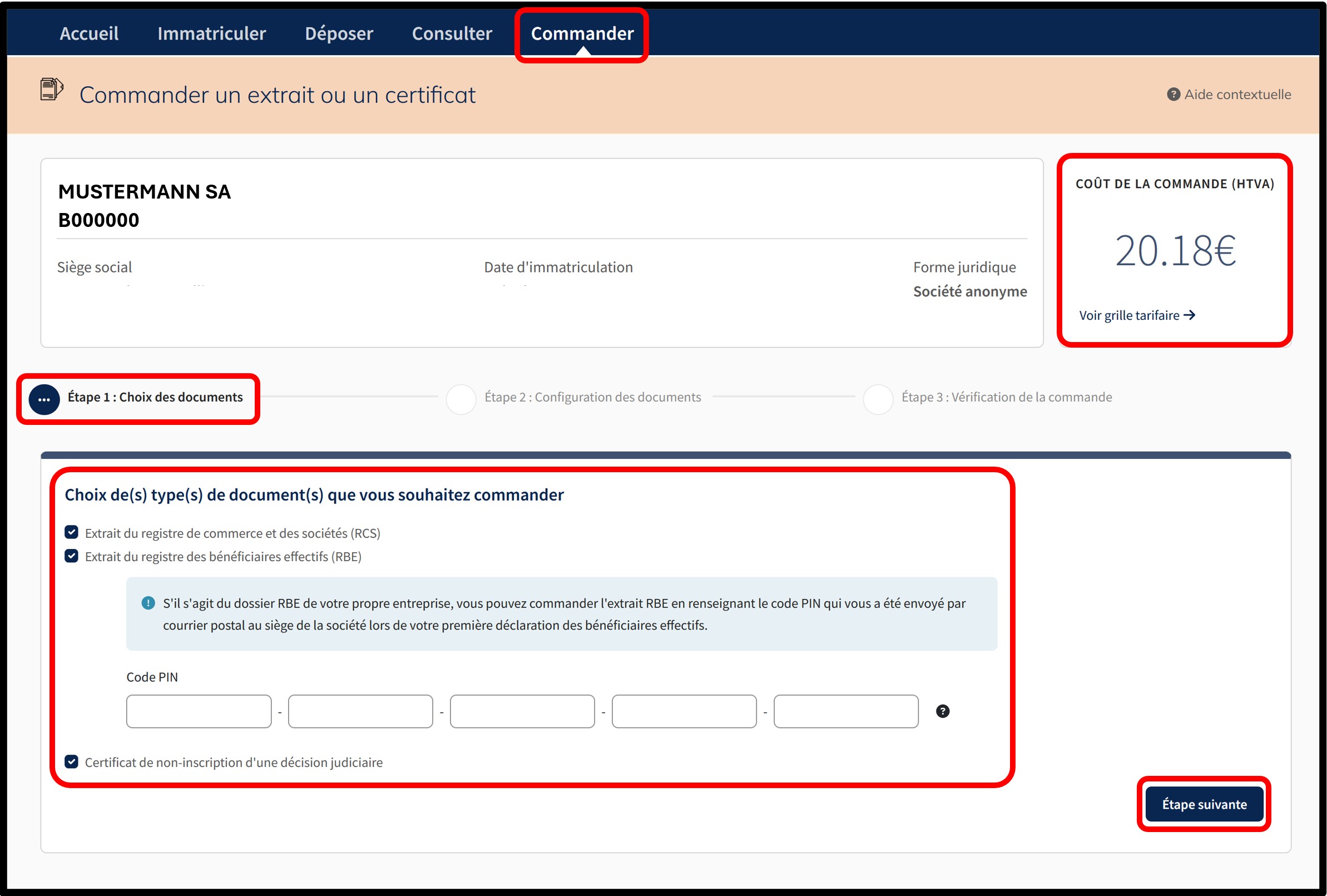Click the document icon beside page title
The height and width of the screenshot is (896, 1327).
pyautogui.click(x=51, y=90)
